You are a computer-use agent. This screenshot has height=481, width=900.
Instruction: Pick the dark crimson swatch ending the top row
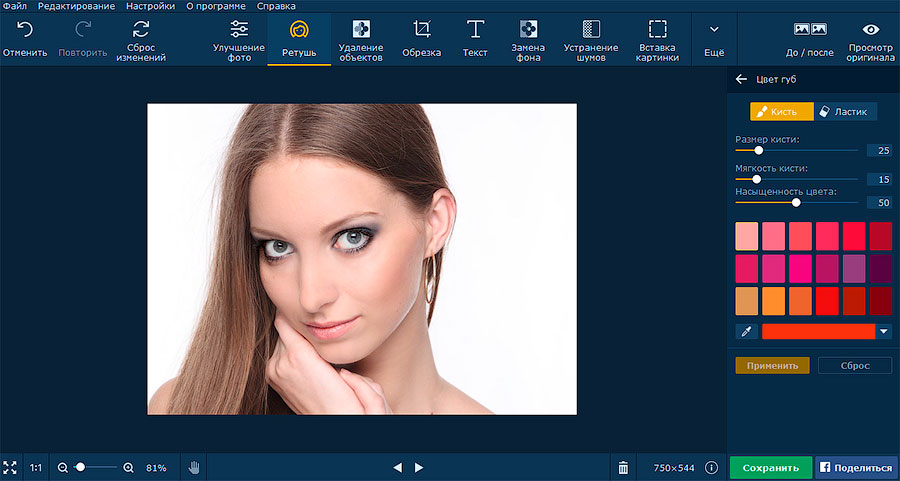point(881,236)
